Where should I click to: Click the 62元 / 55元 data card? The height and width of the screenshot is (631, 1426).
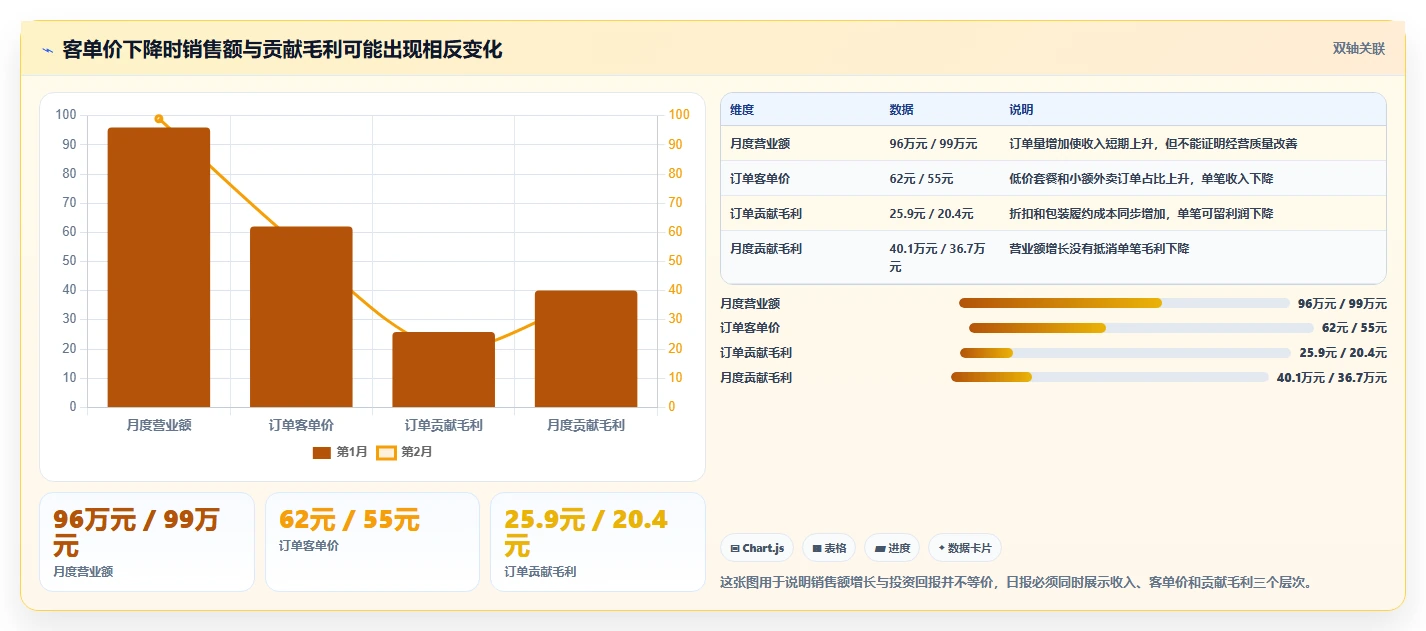pyautogui.click(x=372, y=542)
